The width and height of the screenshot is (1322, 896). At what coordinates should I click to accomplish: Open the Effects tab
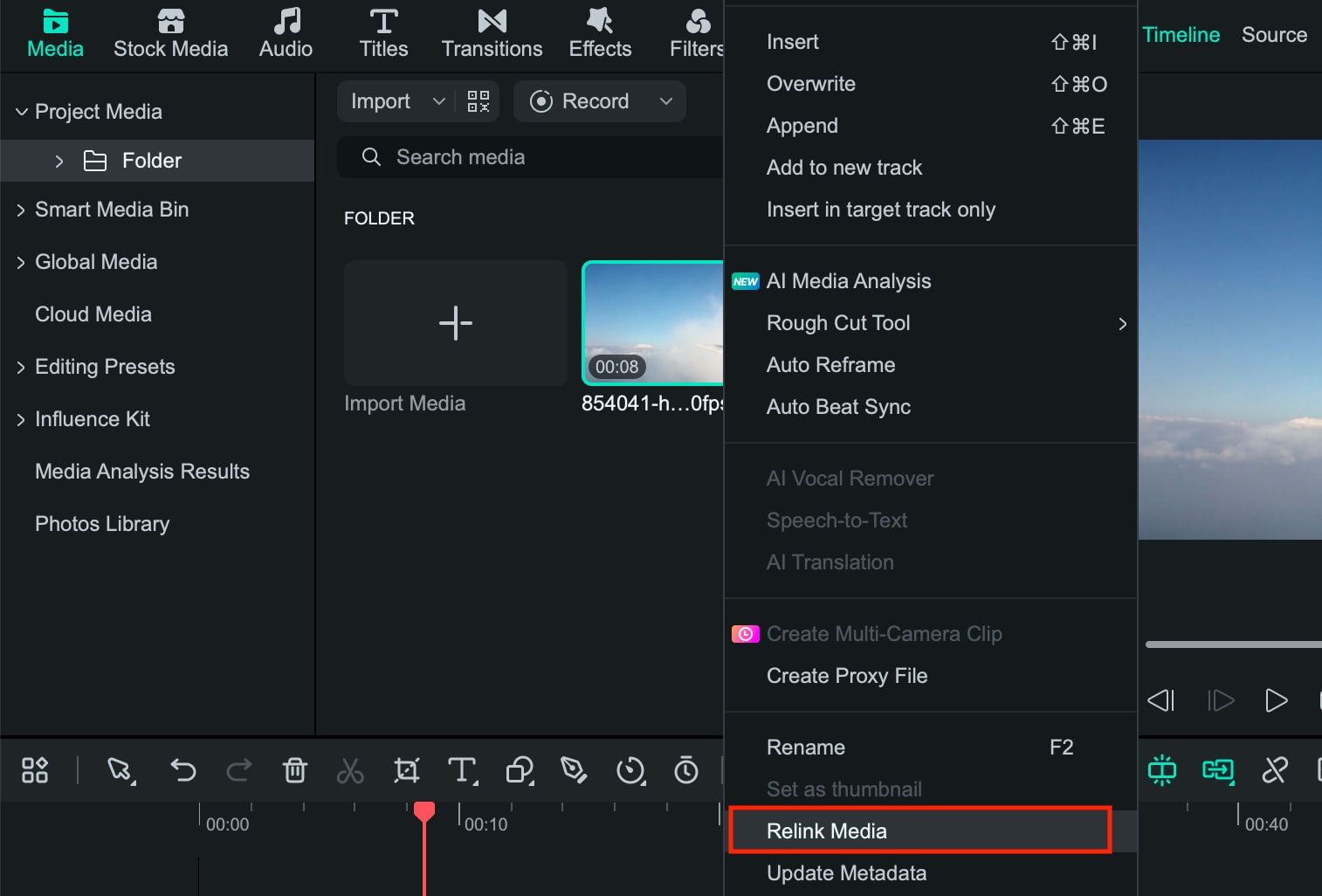[600, 34]
